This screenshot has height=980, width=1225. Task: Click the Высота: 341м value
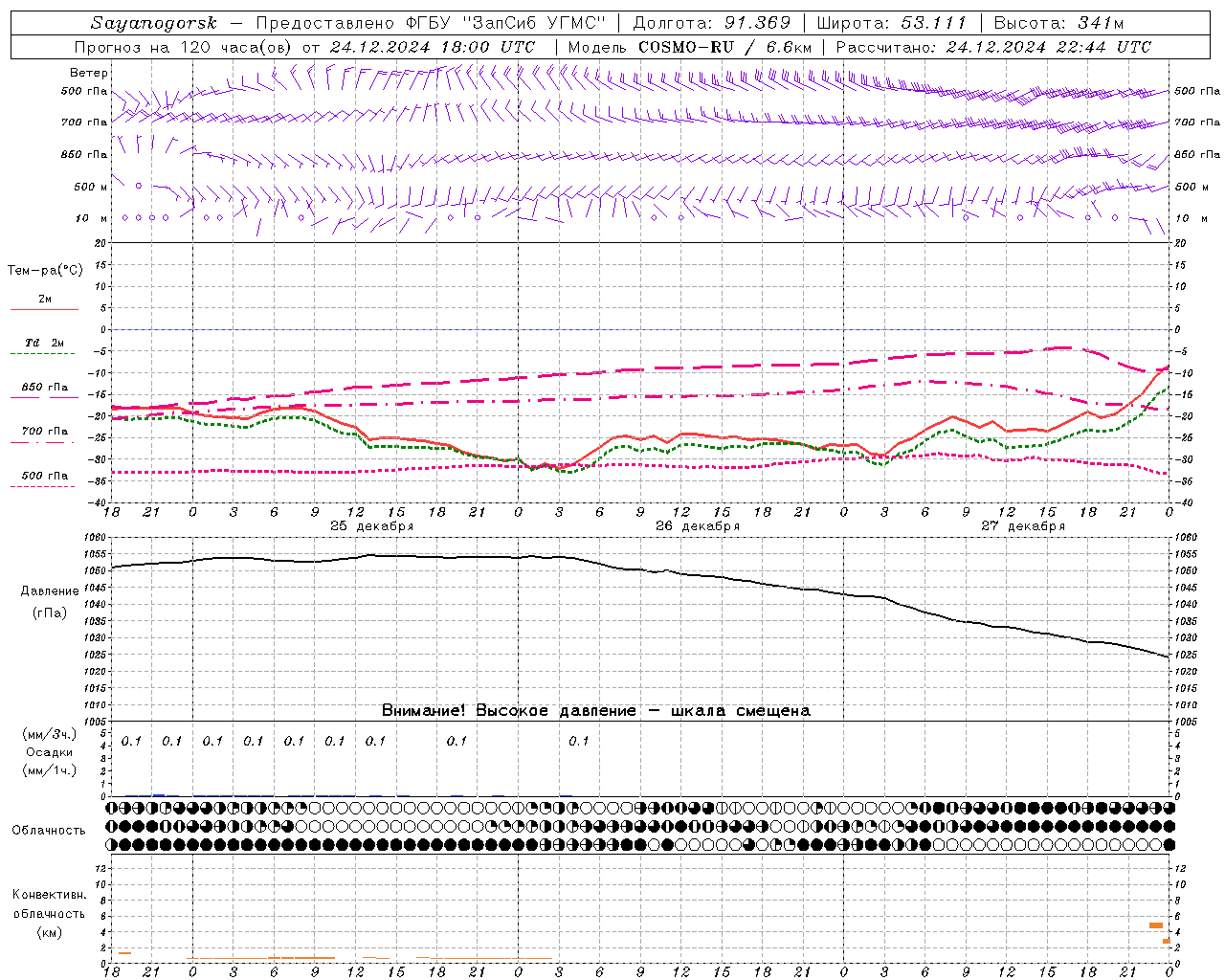click(x=1058, y=23)
